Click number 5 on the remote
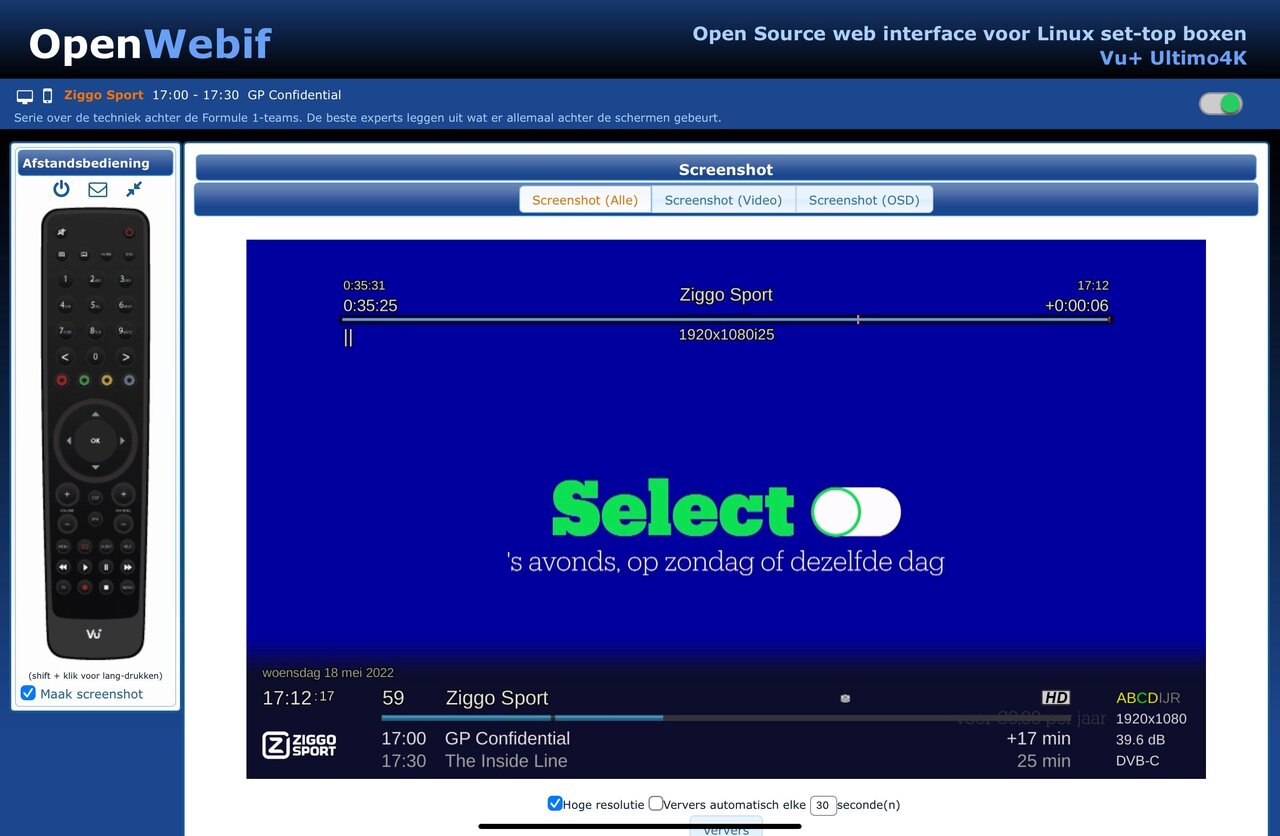The image size is (1280, 836). (x=95, y=305)
